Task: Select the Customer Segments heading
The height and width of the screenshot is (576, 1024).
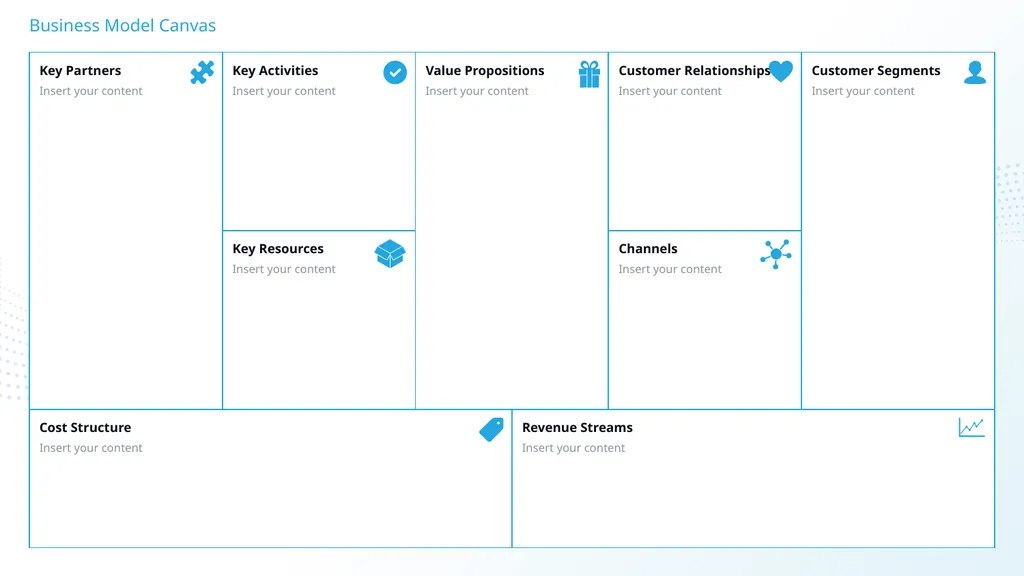Action: tap(876, 71)
